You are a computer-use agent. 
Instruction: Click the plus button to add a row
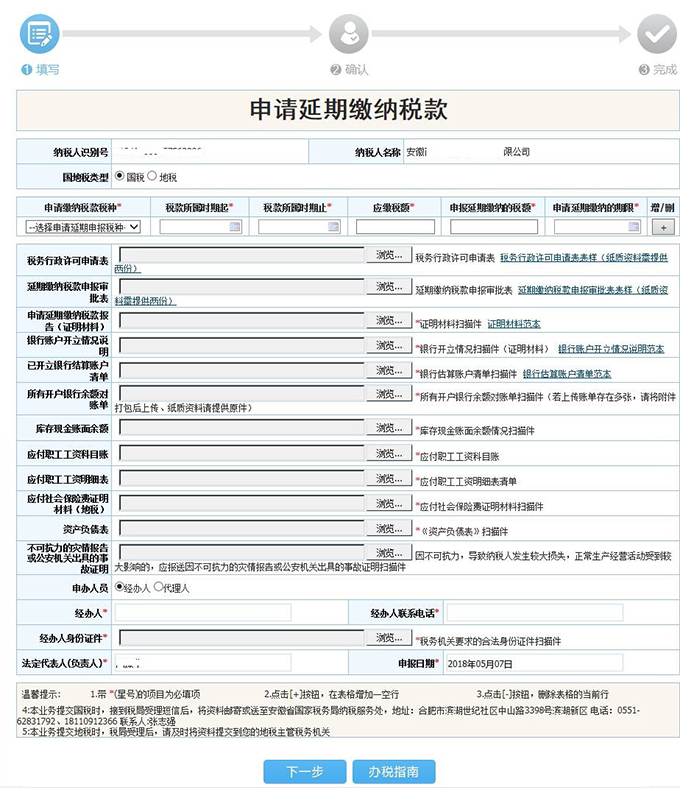click(662, 227)
